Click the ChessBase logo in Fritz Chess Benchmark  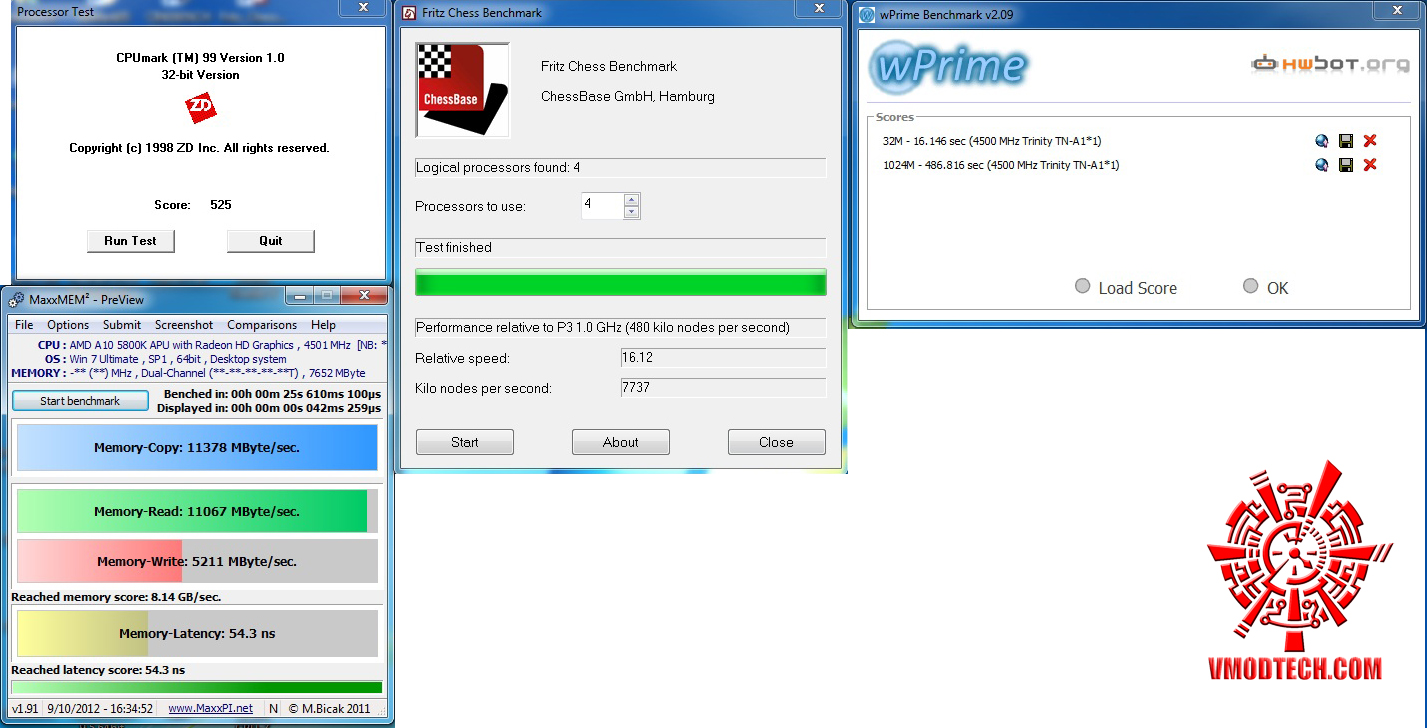point(463,90)
